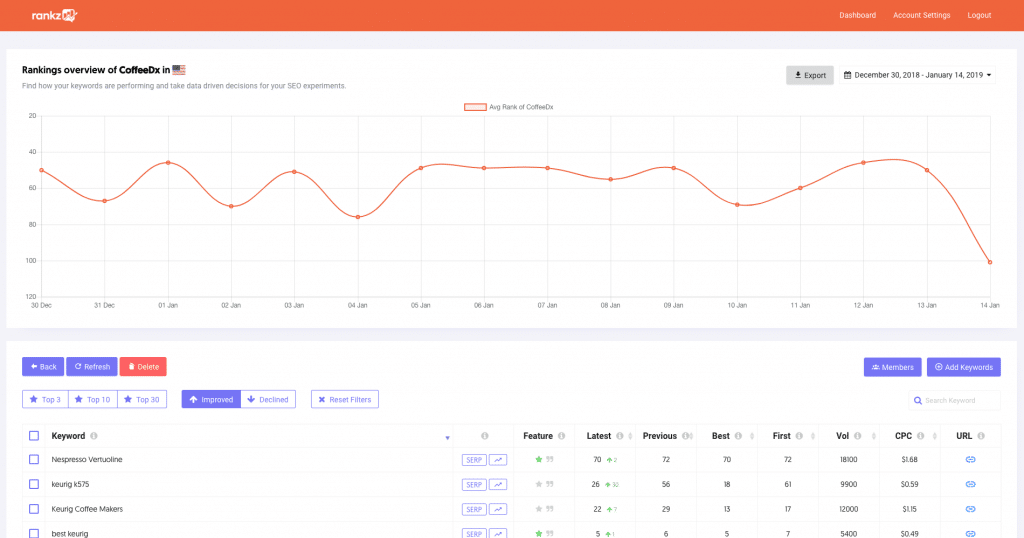Open the date range calendar icon

click(847, 75)
